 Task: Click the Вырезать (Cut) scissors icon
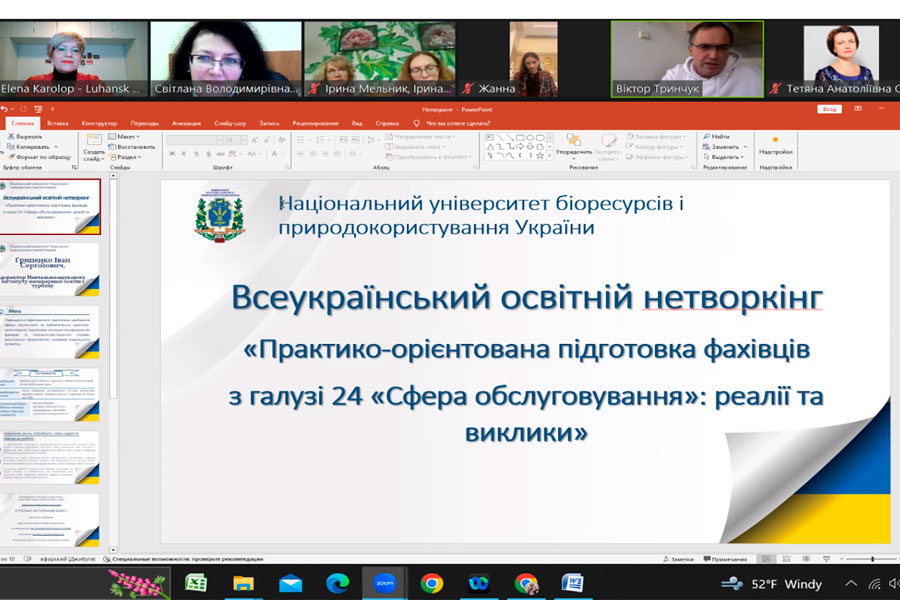9,136
